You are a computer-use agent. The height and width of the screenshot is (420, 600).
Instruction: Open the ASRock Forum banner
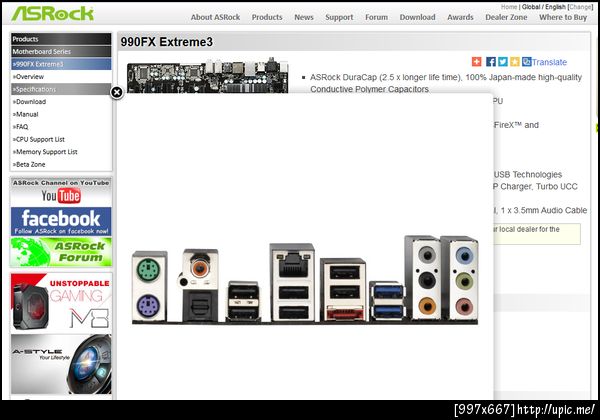coord(61,252)
